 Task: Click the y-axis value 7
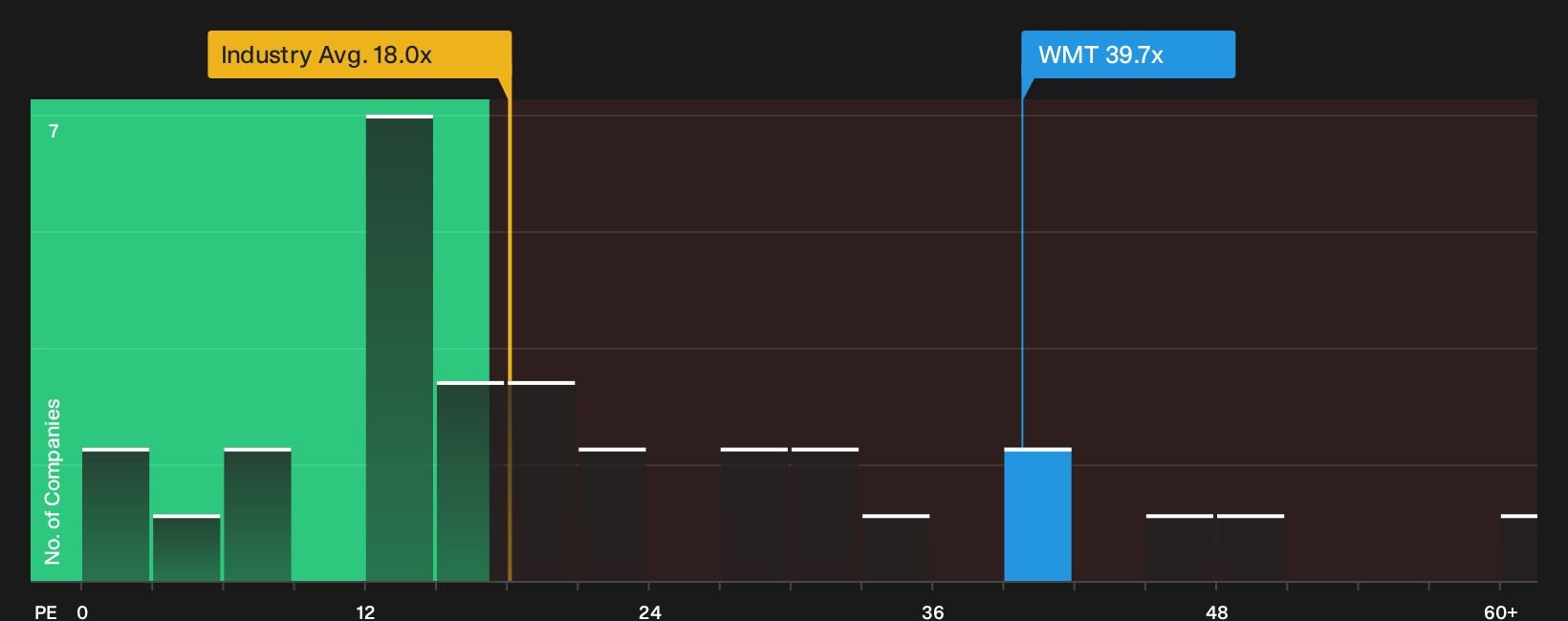coord(54,131)
